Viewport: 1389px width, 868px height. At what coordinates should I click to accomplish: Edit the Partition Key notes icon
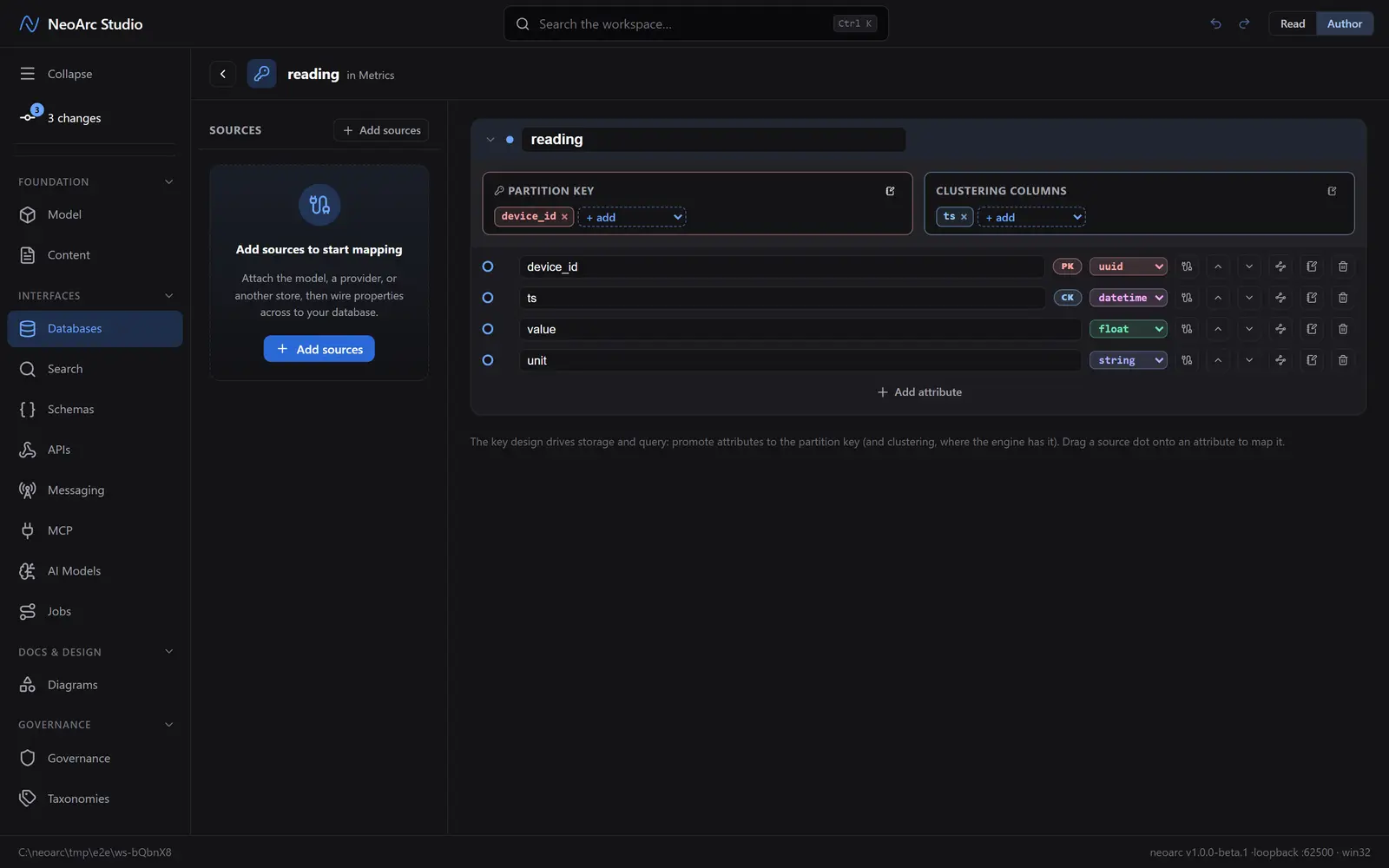890,191
